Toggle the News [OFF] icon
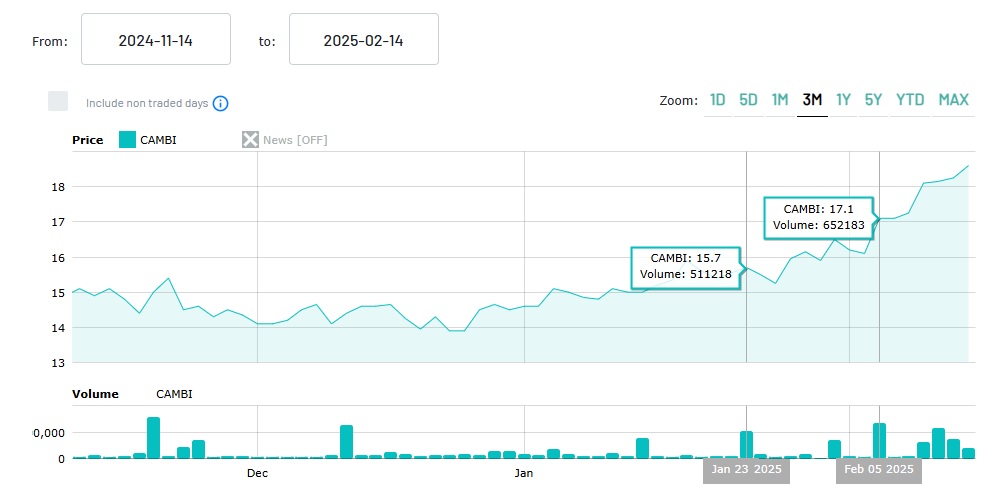Screen dimensions: 996x494 point(250,139)
